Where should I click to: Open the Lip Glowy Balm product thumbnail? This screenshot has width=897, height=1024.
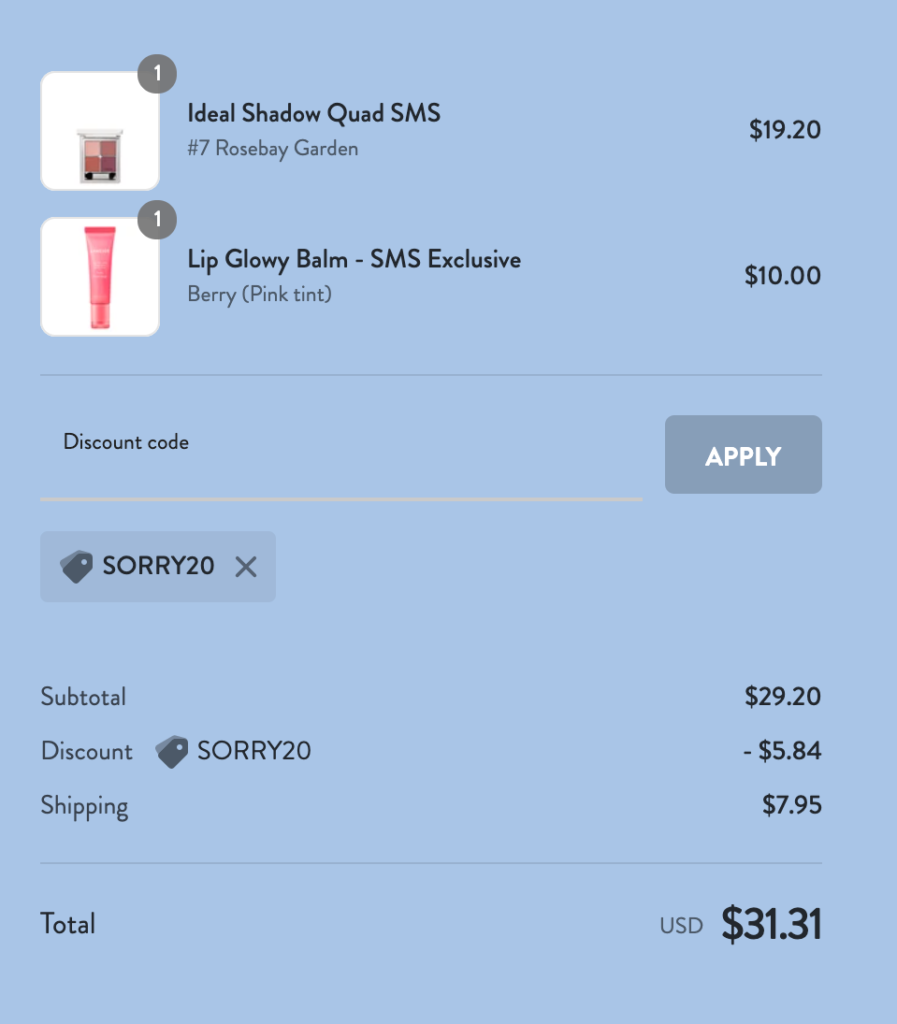pyautogui.click(x=100, y=277)
